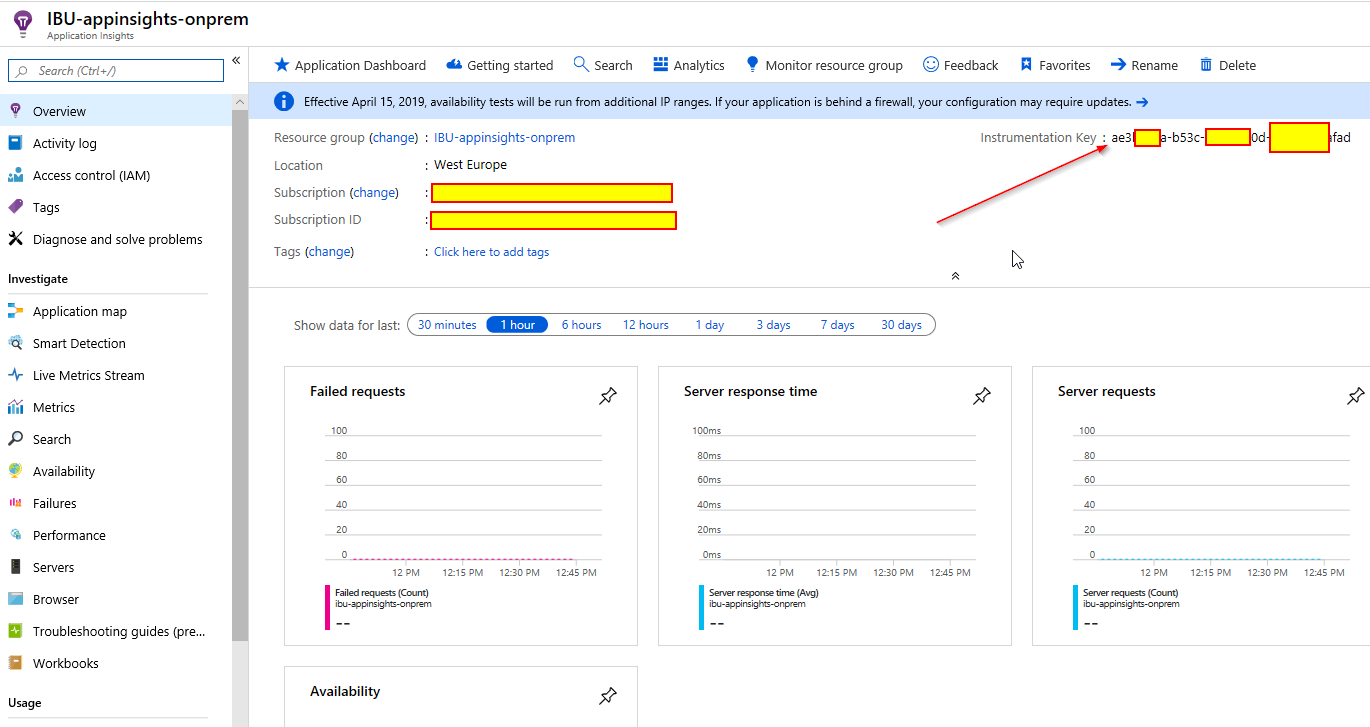Change the Subscription selection
This screenshot has height=727, width=1370.
click(x=374, y=192)
